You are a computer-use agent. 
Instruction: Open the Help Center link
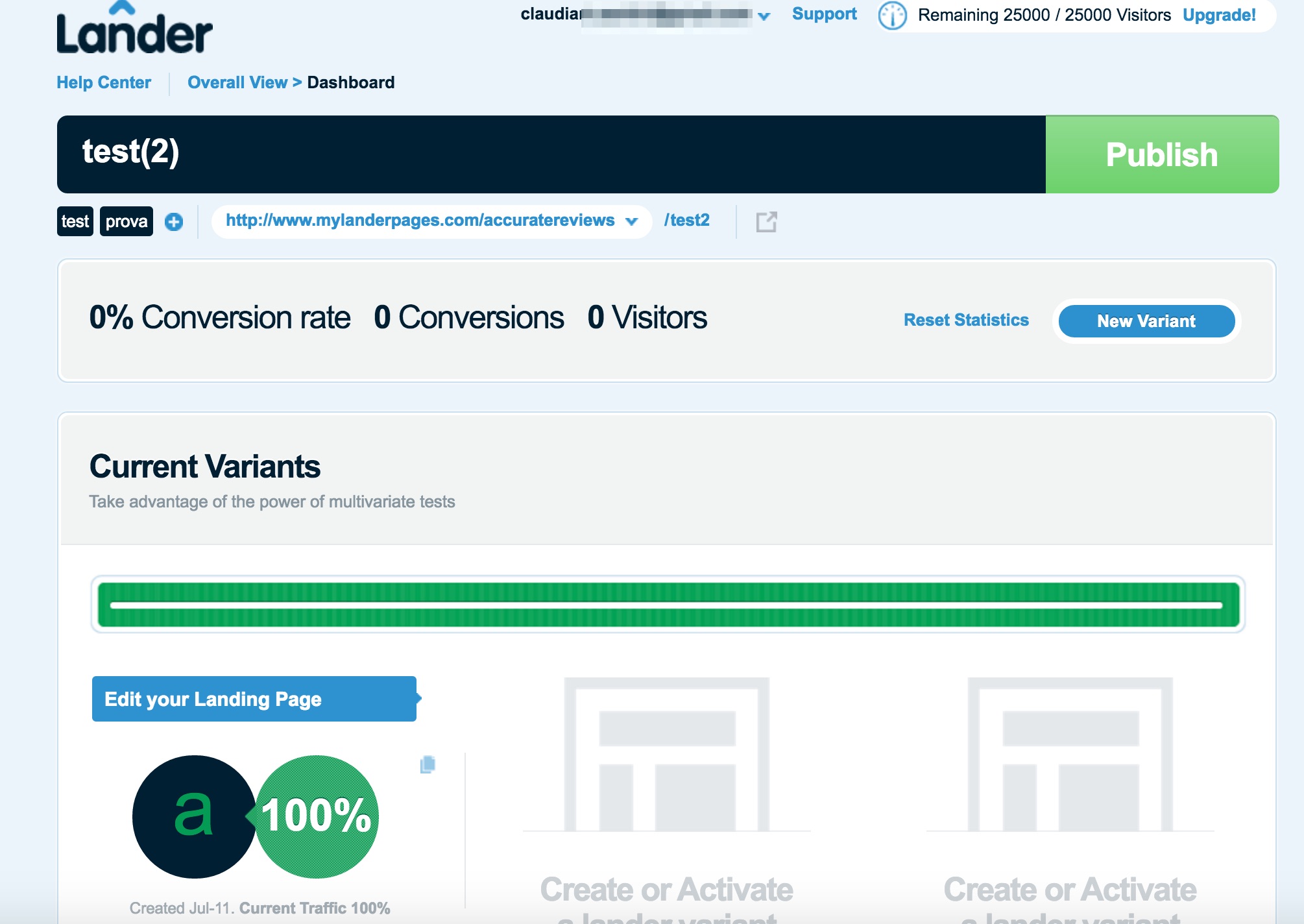tap(104, 82)
